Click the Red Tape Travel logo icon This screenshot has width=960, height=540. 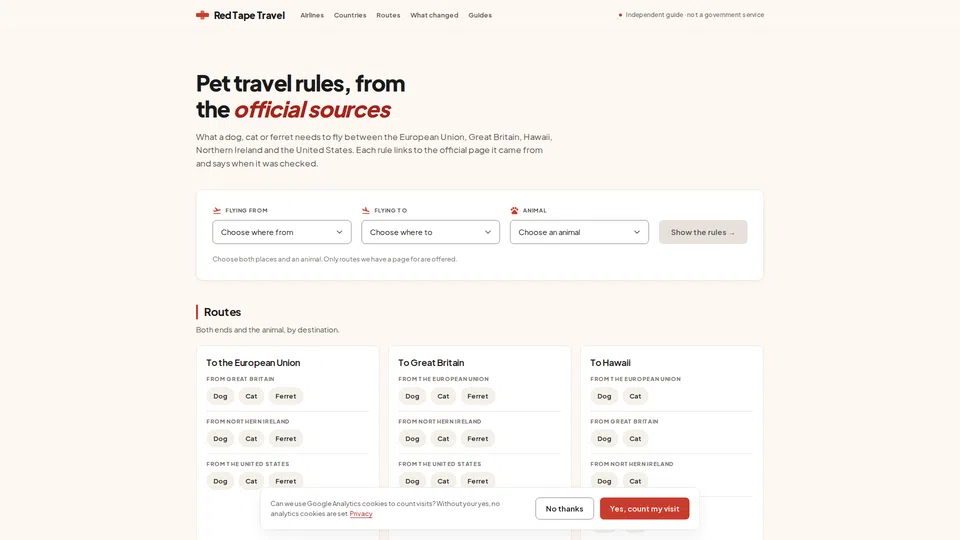coord(202,15)
